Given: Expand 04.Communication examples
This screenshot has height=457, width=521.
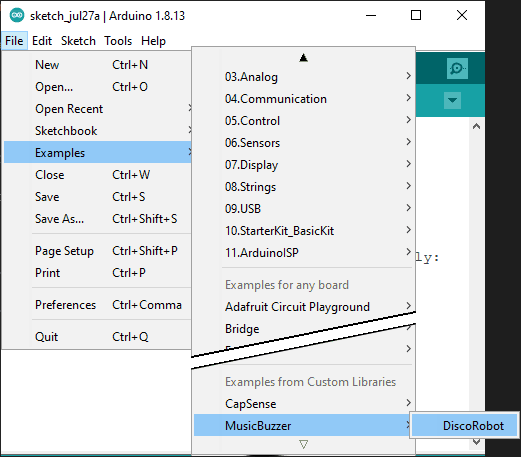Looking at the screenshot, I should (304, 99).
